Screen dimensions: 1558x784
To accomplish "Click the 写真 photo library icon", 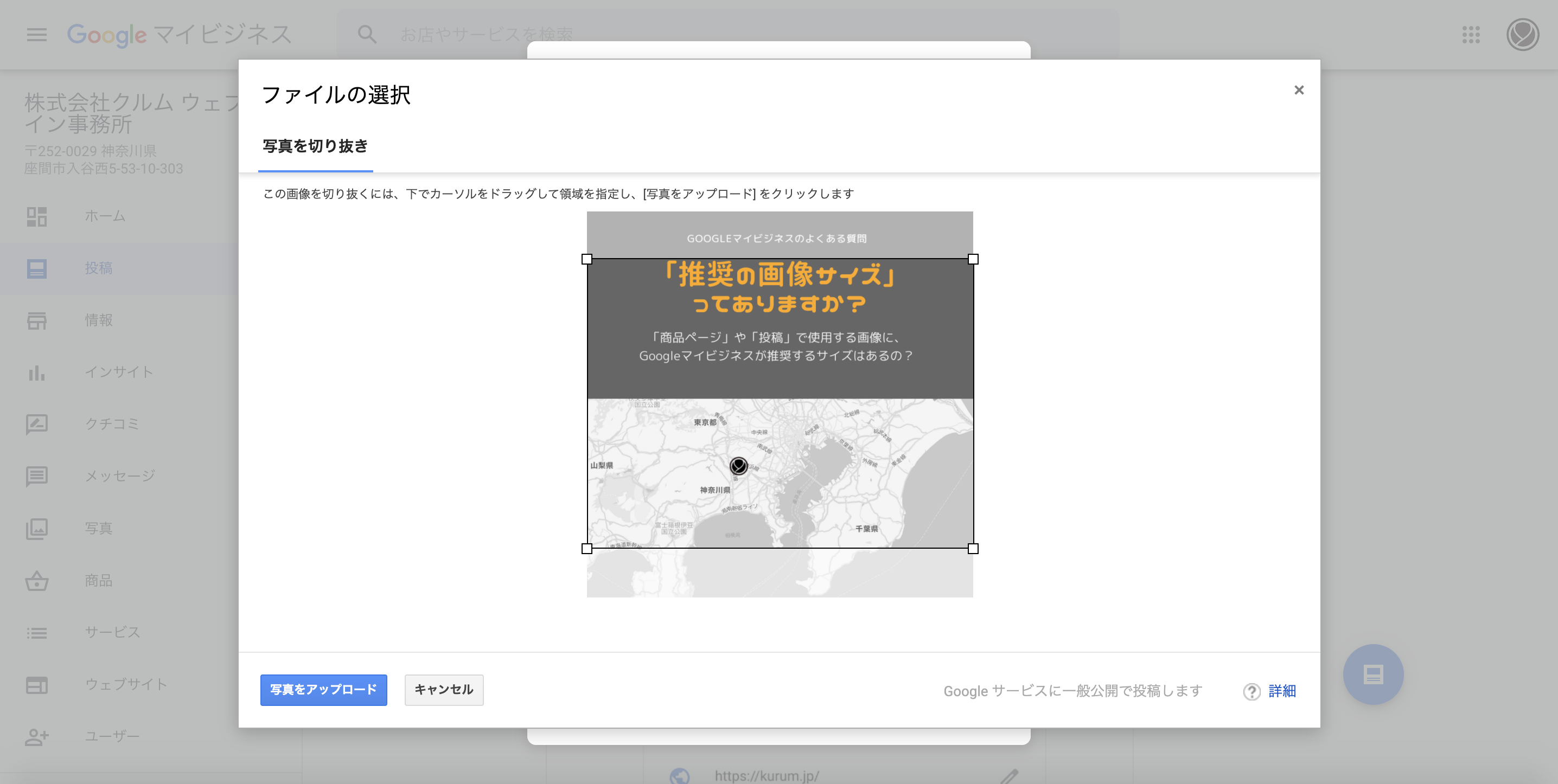I will (x=37, y=529).
